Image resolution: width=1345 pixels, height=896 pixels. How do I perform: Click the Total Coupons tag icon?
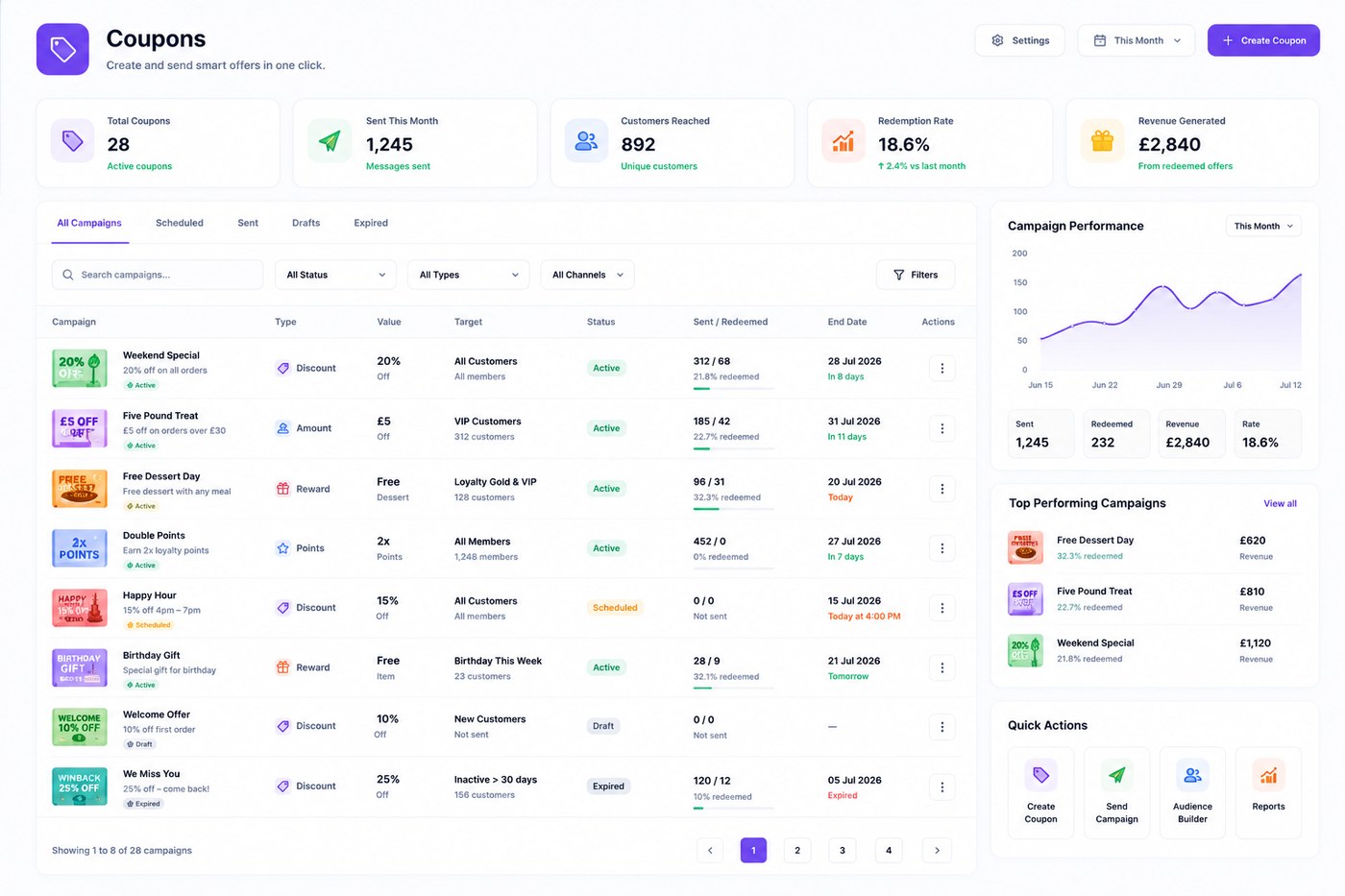click(x=73, y=142)
